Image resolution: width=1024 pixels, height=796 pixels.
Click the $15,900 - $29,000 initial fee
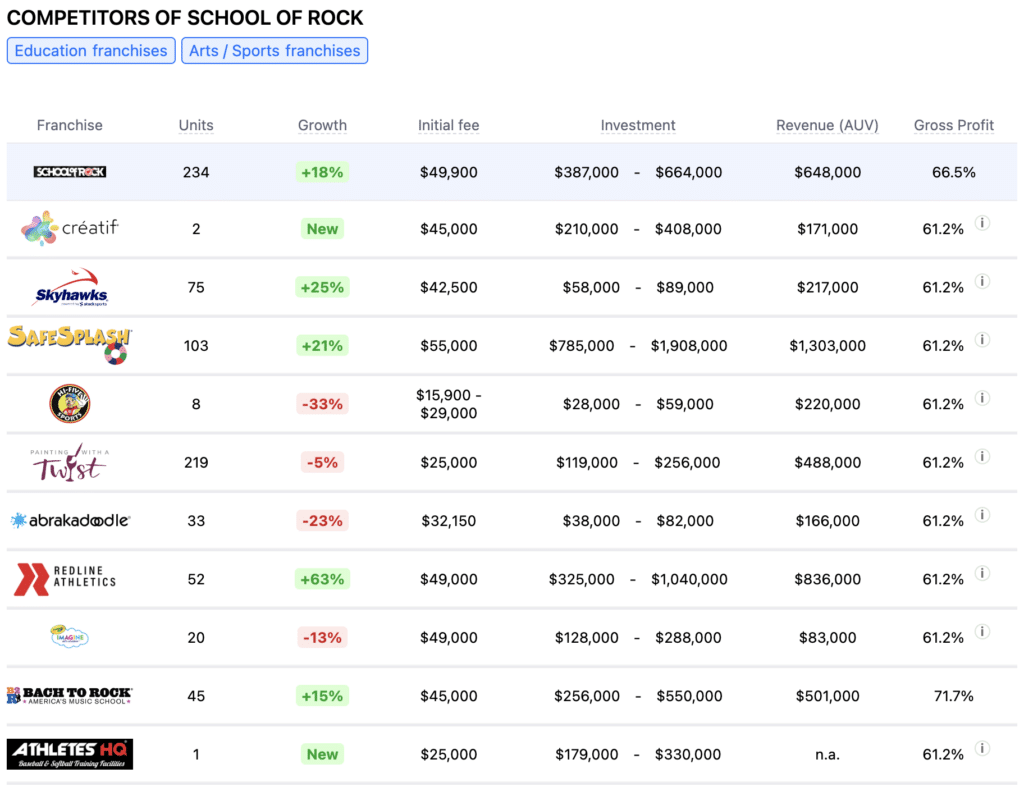(x=449, y=404)
